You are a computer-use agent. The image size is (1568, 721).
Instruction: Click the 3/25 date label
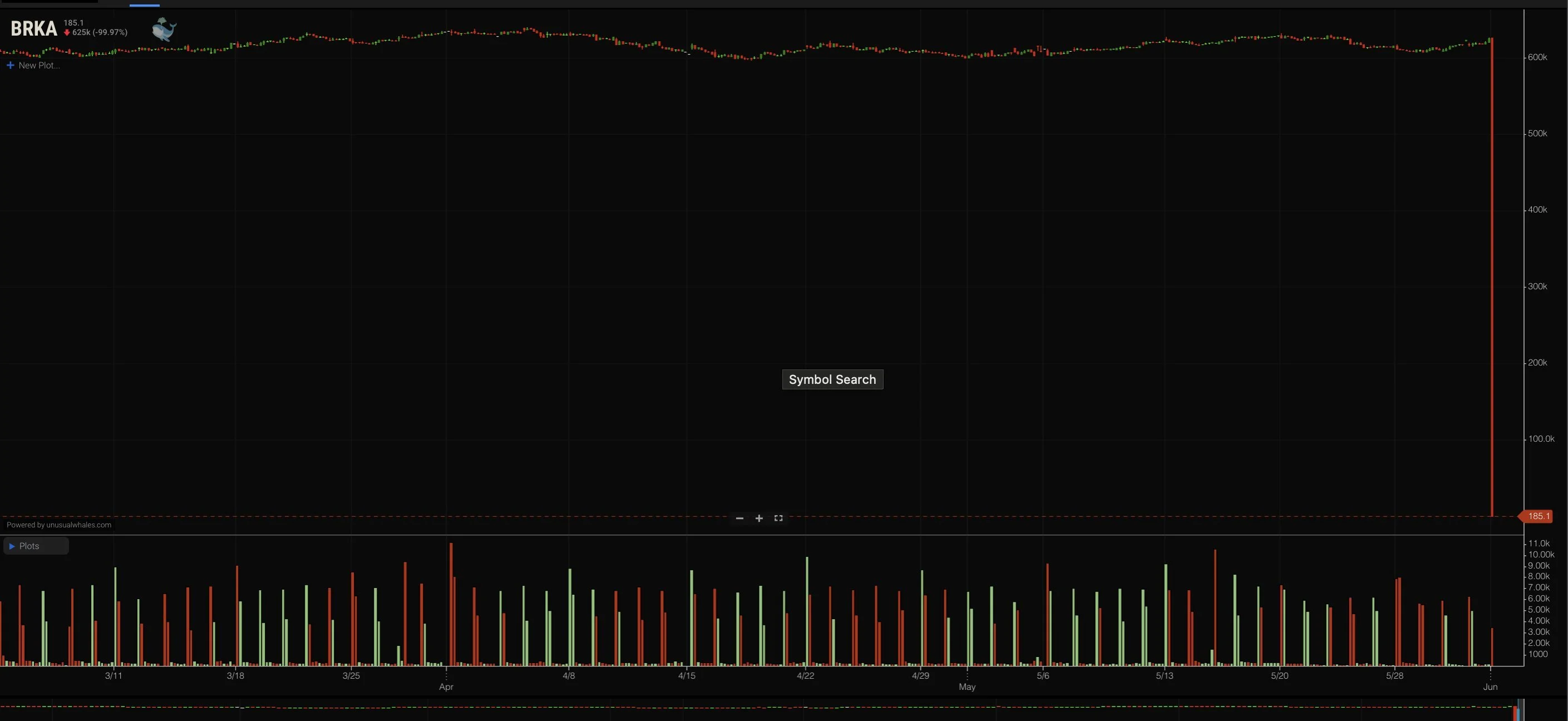[351, 675]
